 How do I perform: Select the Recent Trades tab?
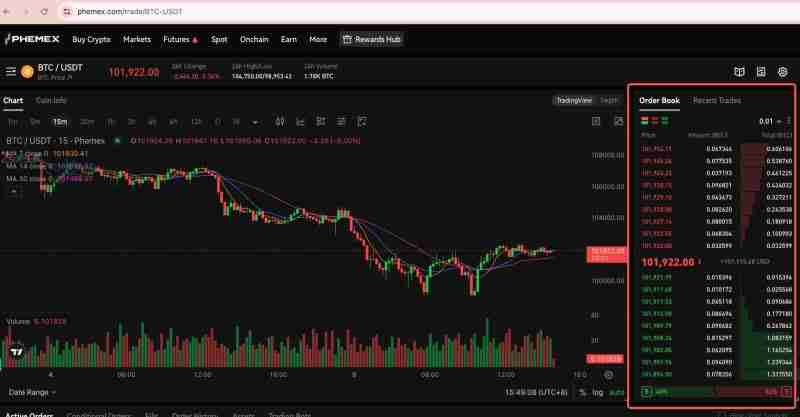(717, 101)
